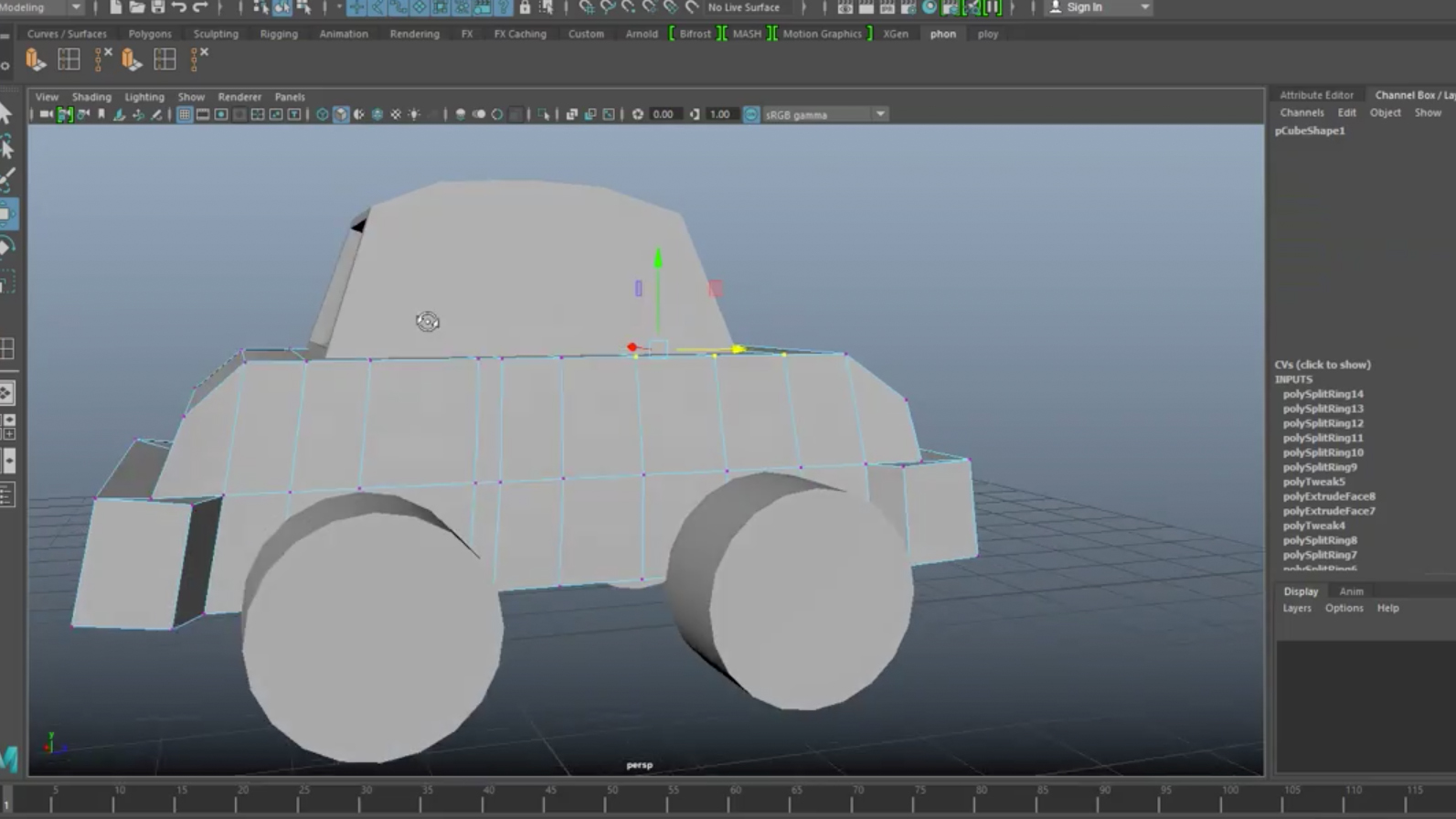Open the Shading viewport menu

(91, 97)
